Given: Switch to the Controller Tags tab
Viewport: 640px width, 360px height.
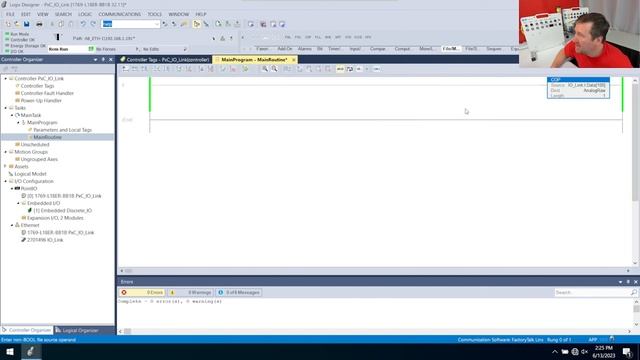Looking at the screenshot, I should (x=164, y=60).
